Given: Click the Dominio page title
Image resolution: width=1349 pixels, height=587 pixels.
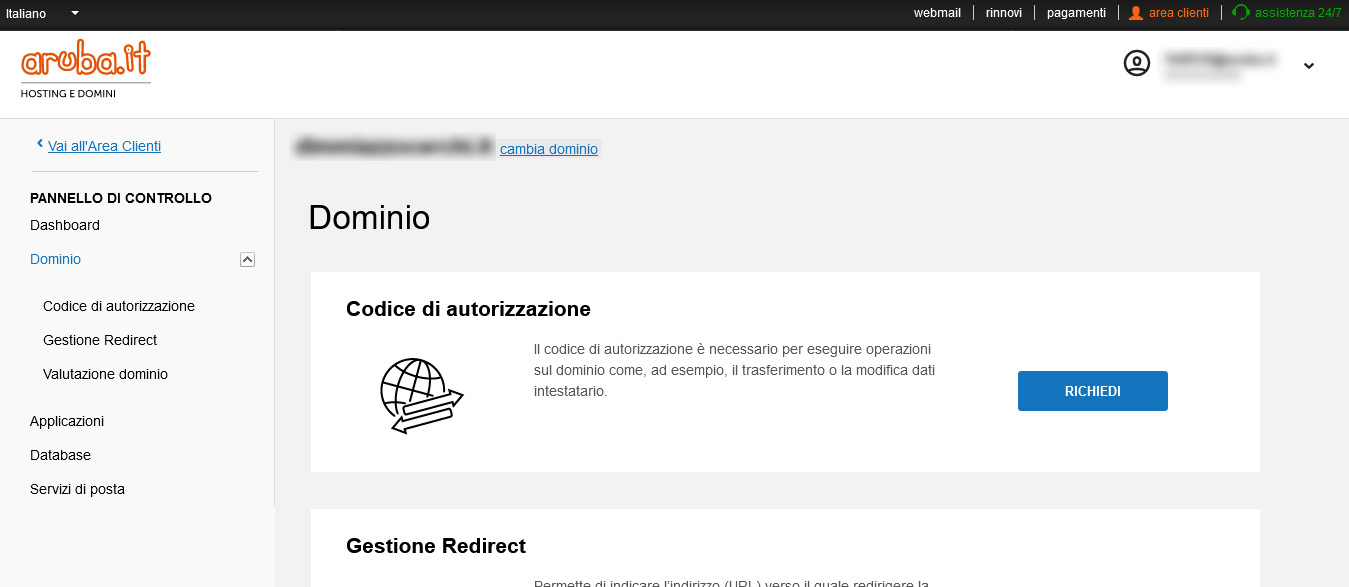Looking at the screenshot, I should (x=369, y=217).
